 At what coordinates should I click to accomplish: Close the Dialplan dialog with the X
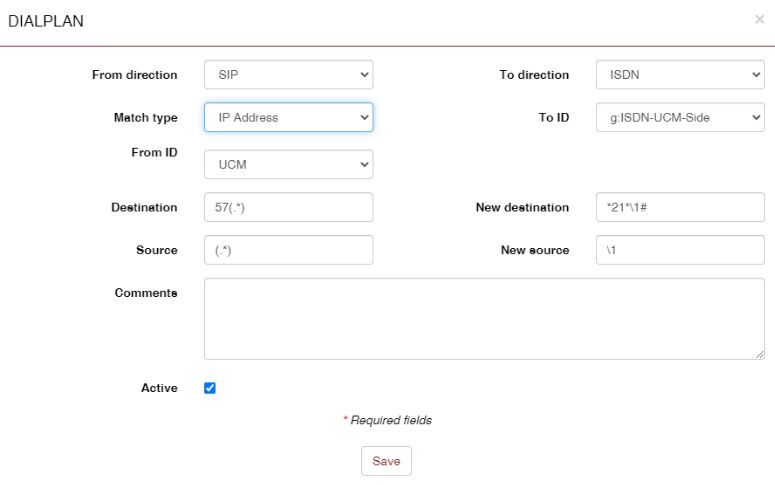coord(759,19)
